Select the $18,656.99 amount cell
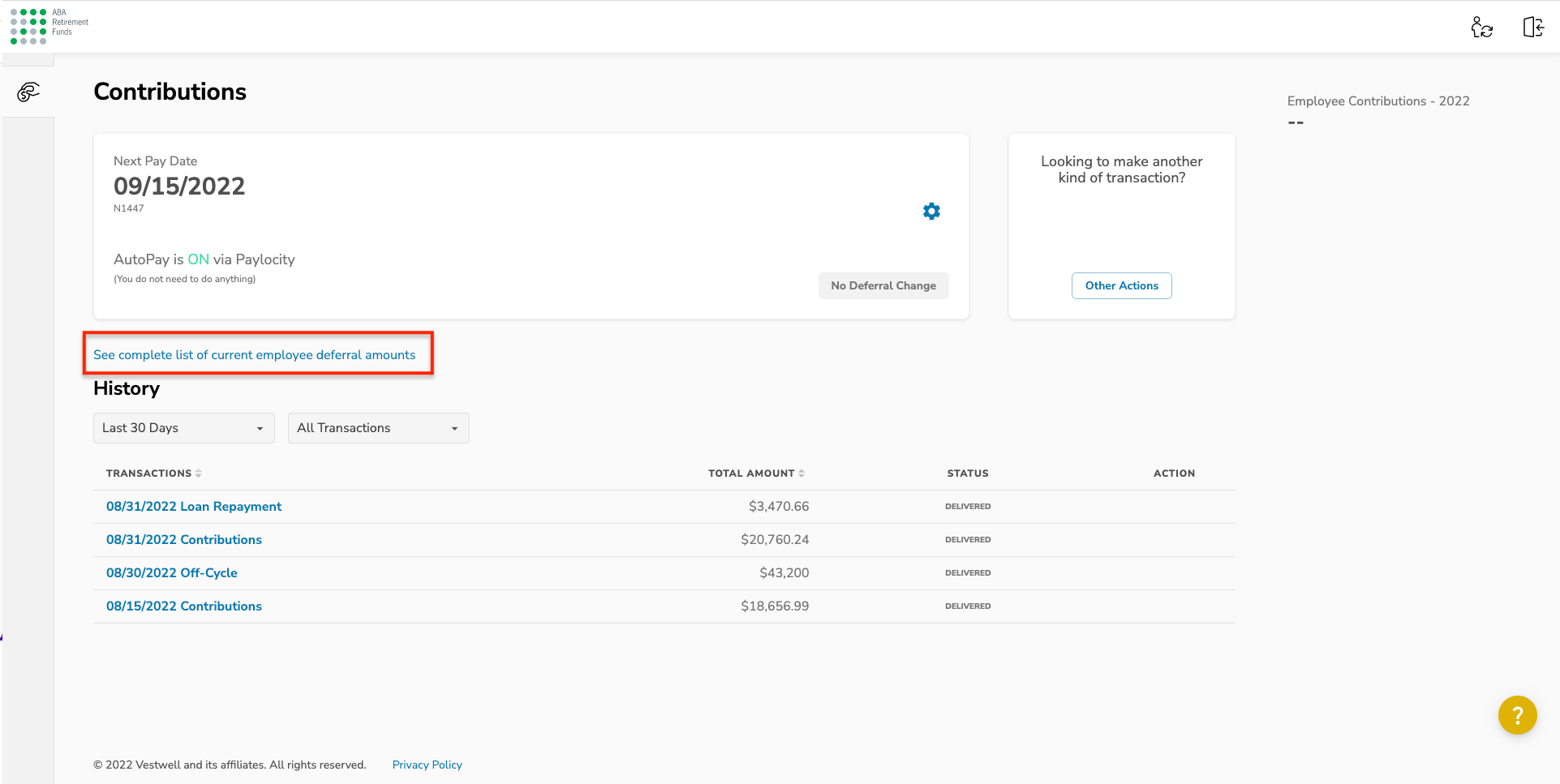The height and width of the screenshot is (784, 1560). click(x=775, y=606)
